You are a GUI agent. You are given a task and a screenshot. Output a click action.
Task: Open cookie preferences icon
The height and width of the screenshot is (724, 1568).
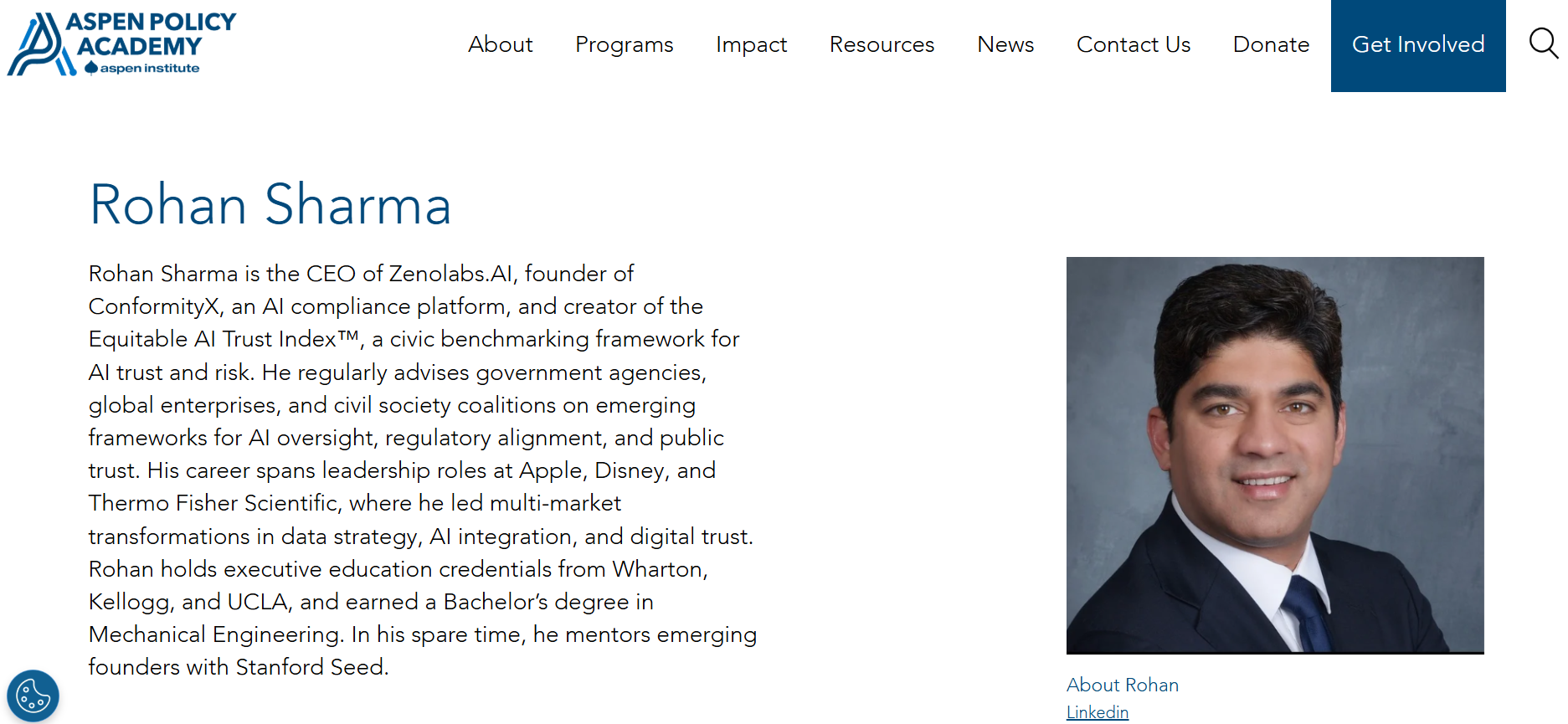pyautogui.click(x=33, y=696)
